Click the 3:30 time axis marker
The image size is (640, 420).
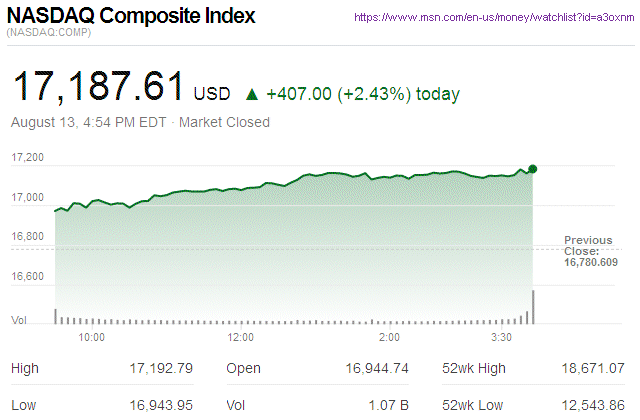point(502,337)
